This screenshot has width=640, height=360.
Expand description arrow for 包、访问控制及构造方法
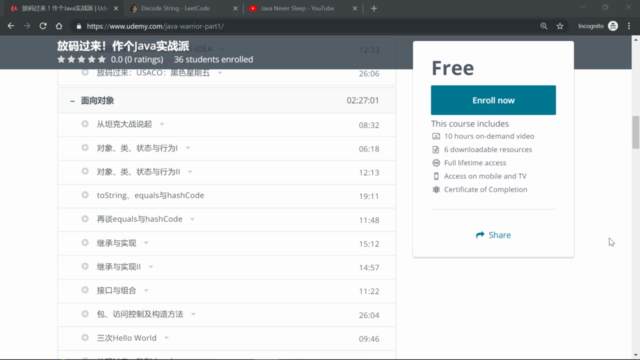coord(193,314)
